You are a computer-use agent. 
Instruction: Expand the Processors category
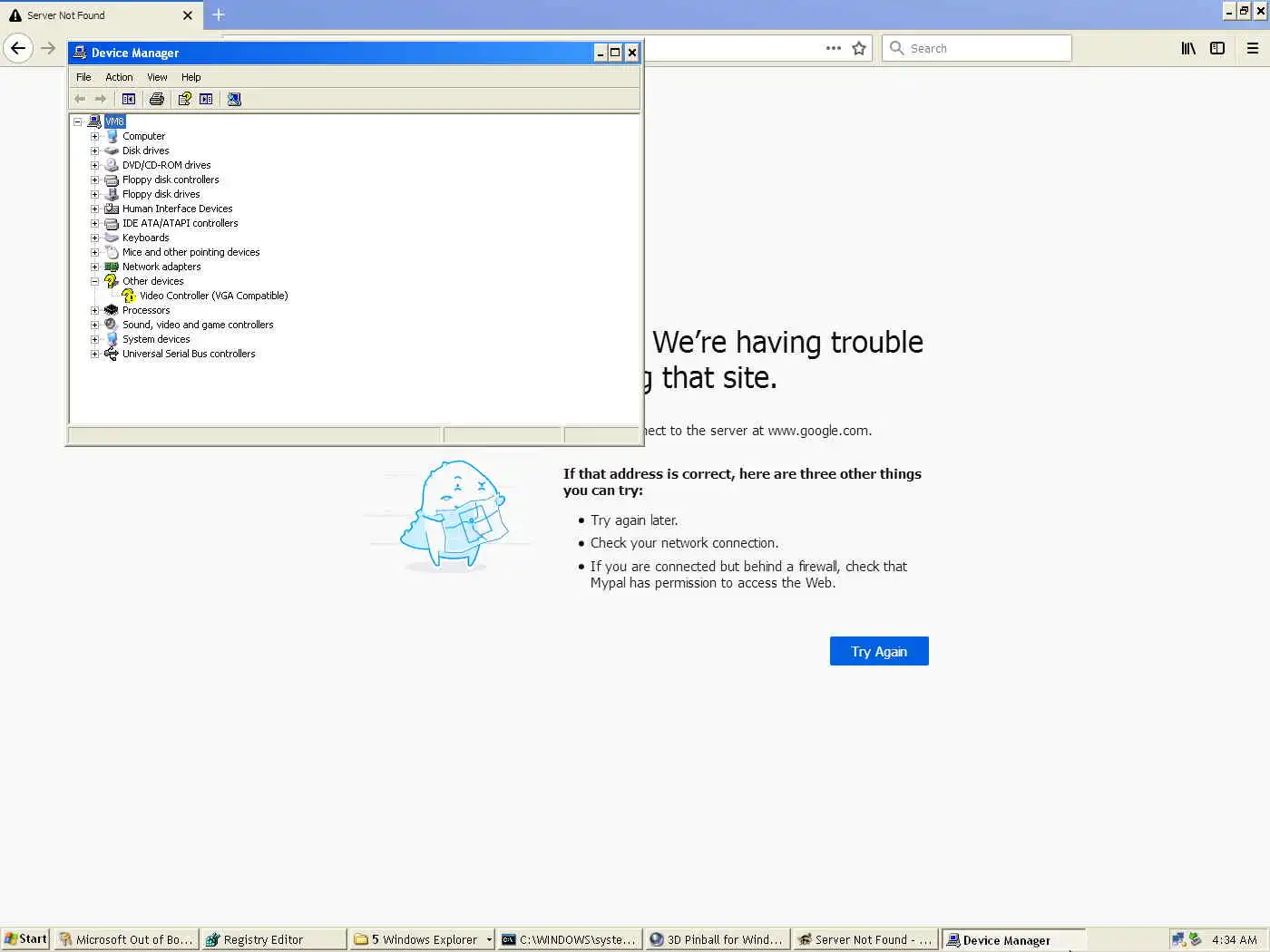click(x=94, y=310)
